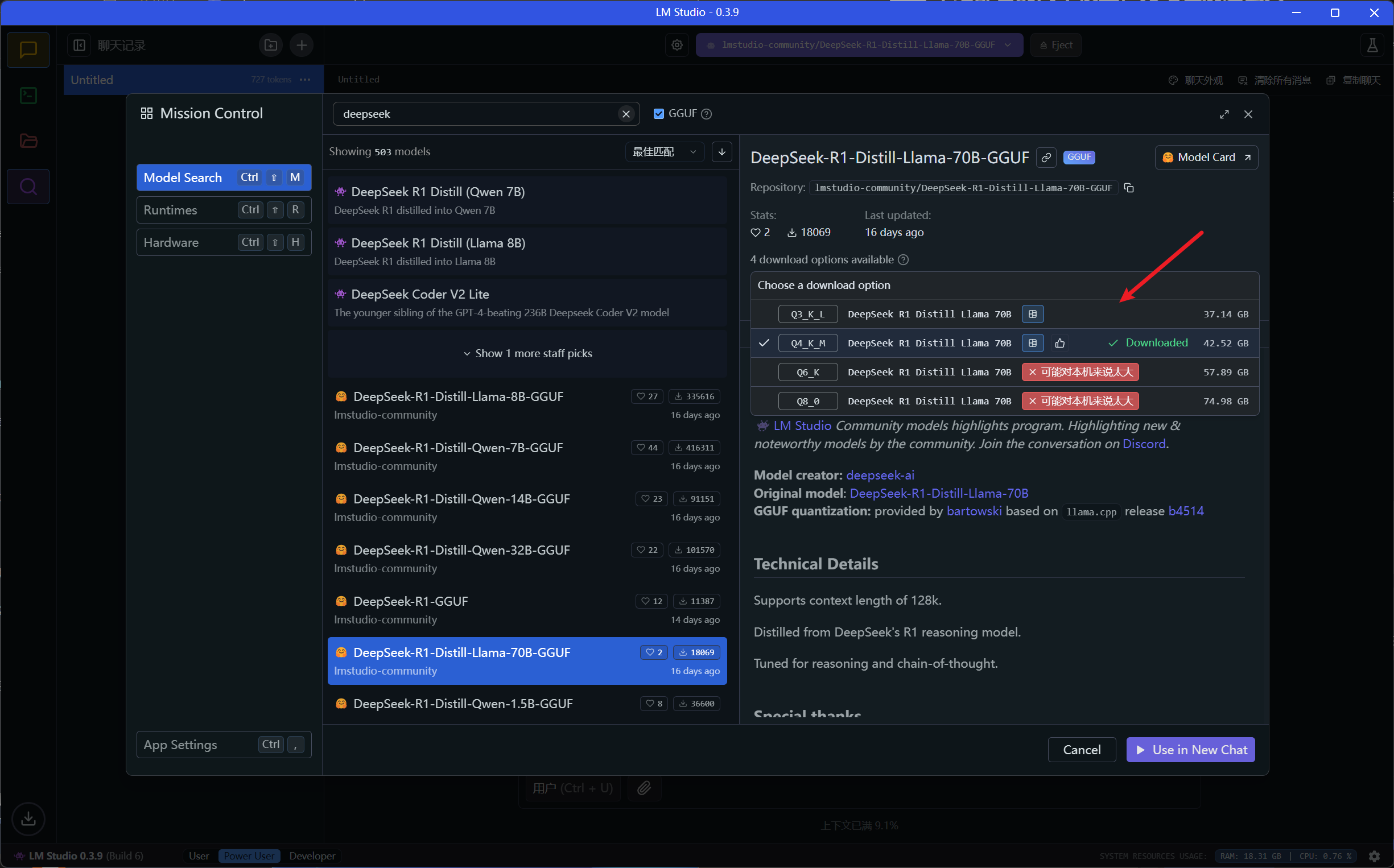Open the Chat view in the sidebar
The height and width of the screenshot is (868, 1394).
[x=28, y=50]
